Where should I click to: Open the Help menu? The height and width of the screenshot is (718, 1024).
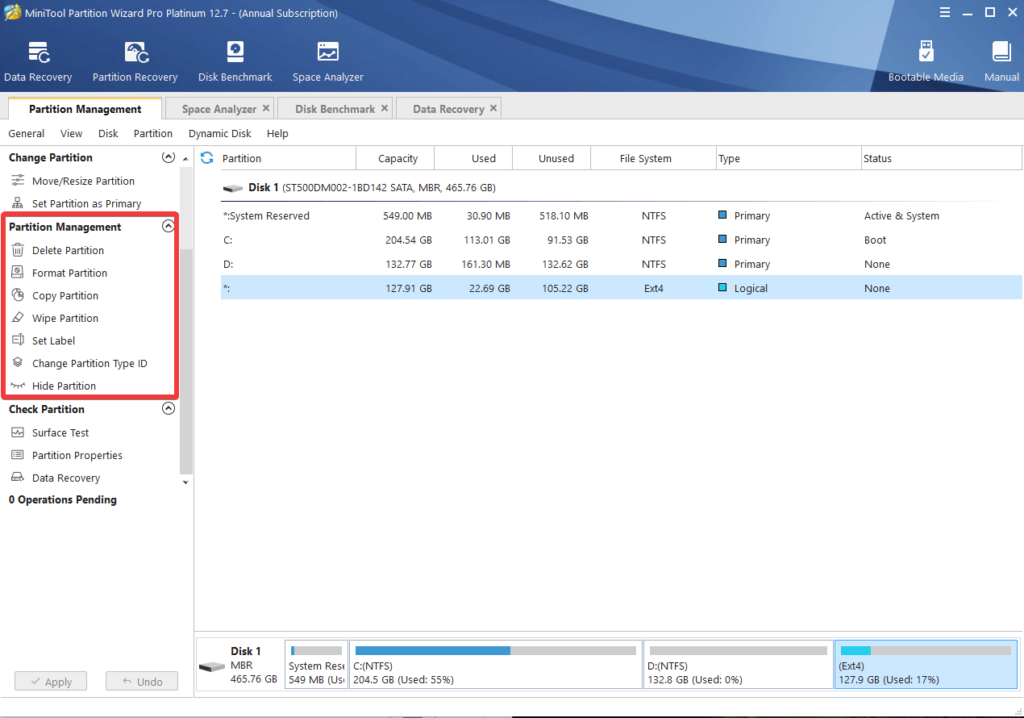[277, 133]
